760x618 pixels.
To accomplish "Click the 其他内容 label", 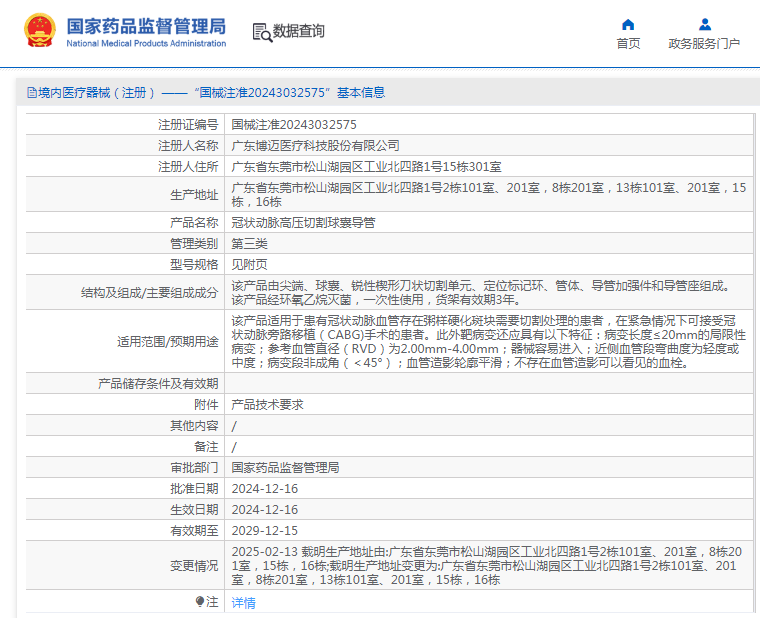I will (194, 426).
